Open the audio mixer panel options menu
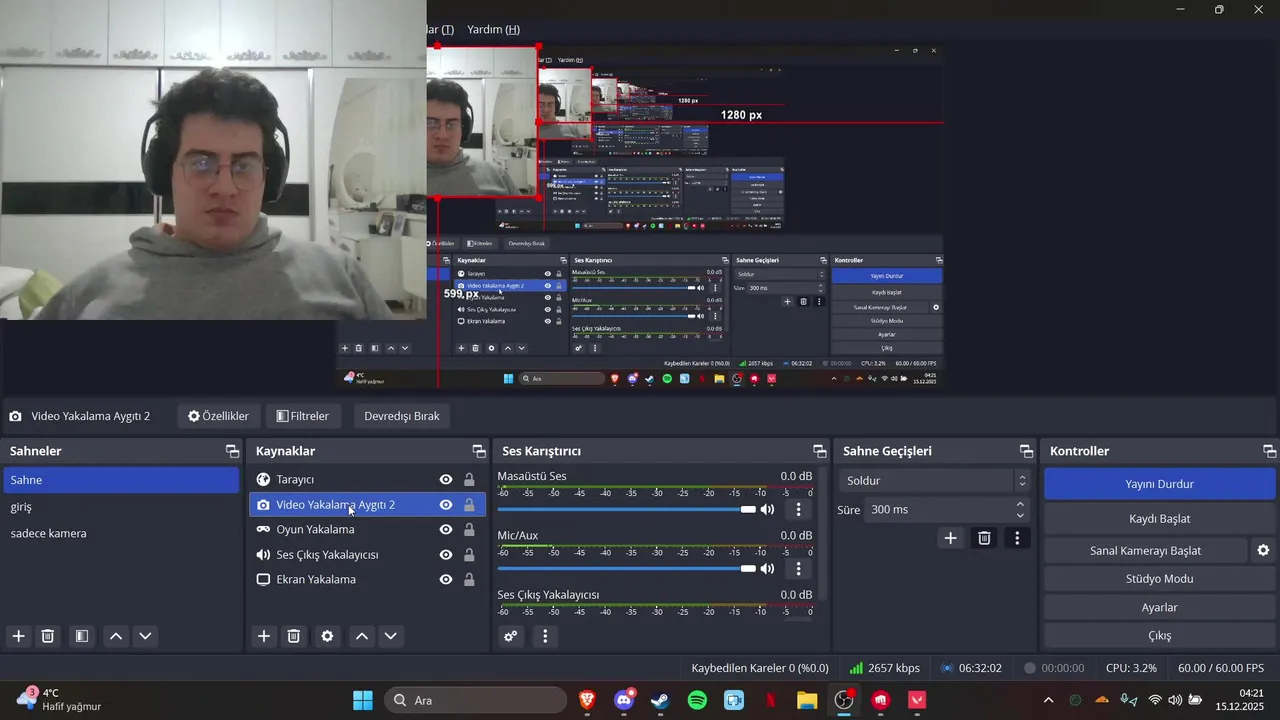This screenshot has width=1280, height=720. (545, 636)
